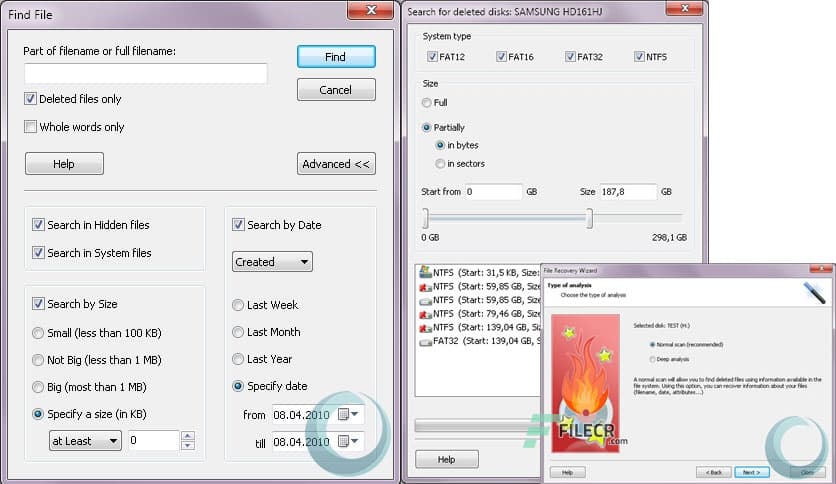Open Help in deleted disks search window
836x484 pixels.
447,459
